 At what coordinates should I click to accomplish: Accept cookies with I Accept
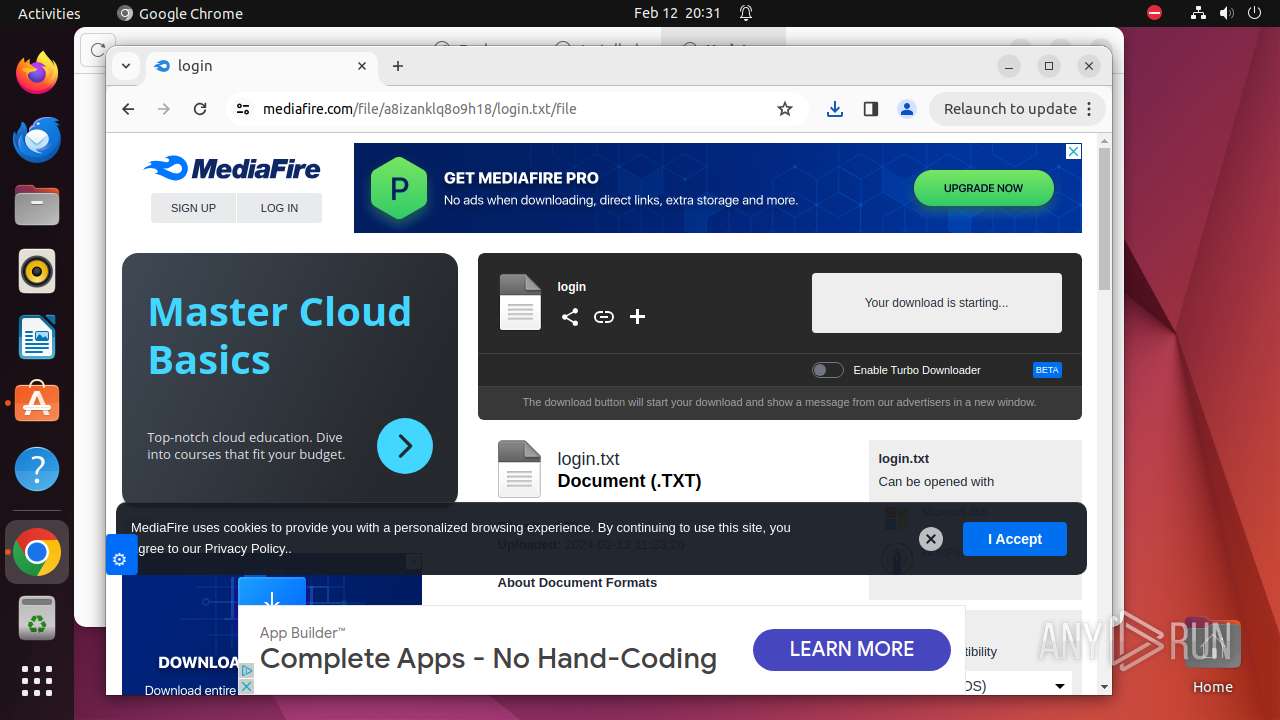pos(1015,539)
